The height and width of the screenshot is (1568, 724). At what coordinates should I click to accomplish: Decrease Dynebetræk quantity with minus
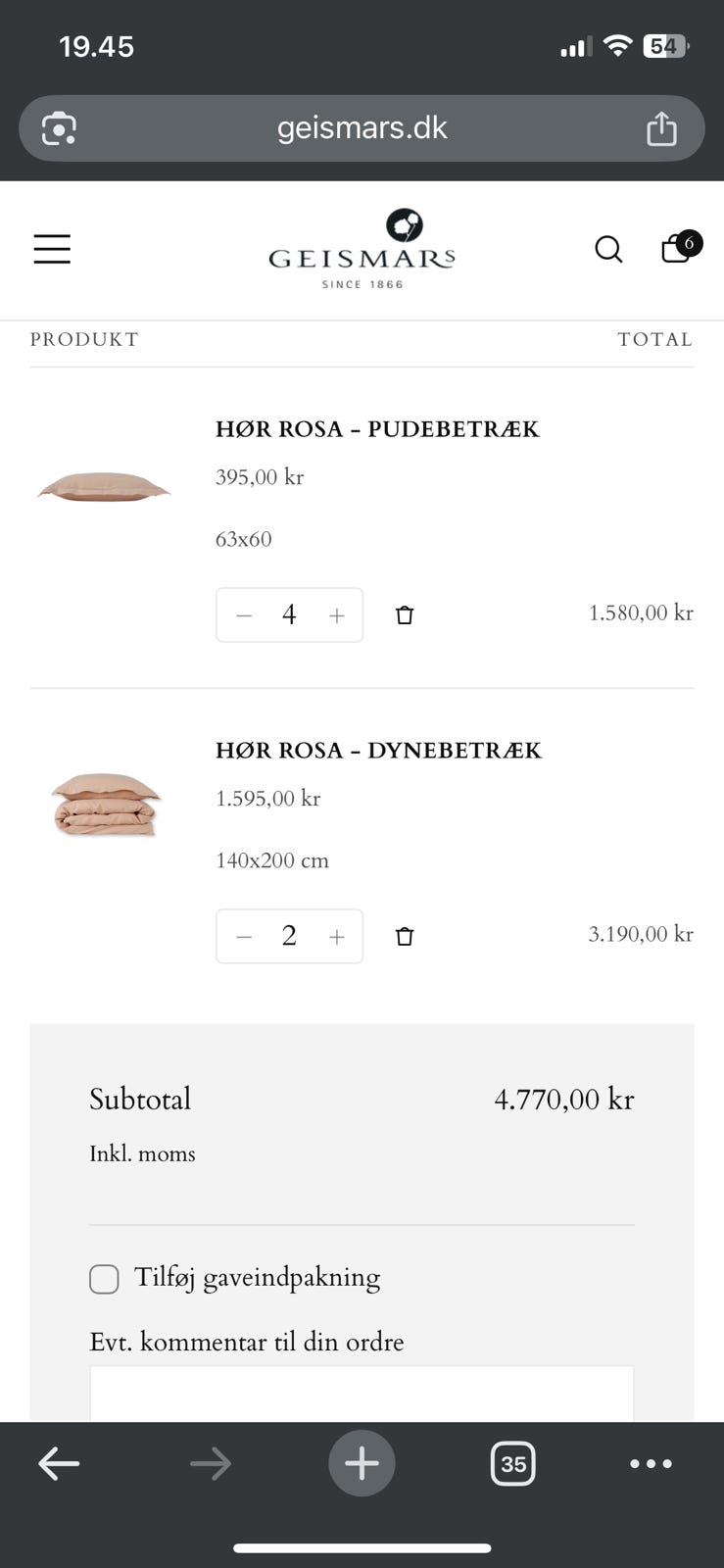pos(244,937)
